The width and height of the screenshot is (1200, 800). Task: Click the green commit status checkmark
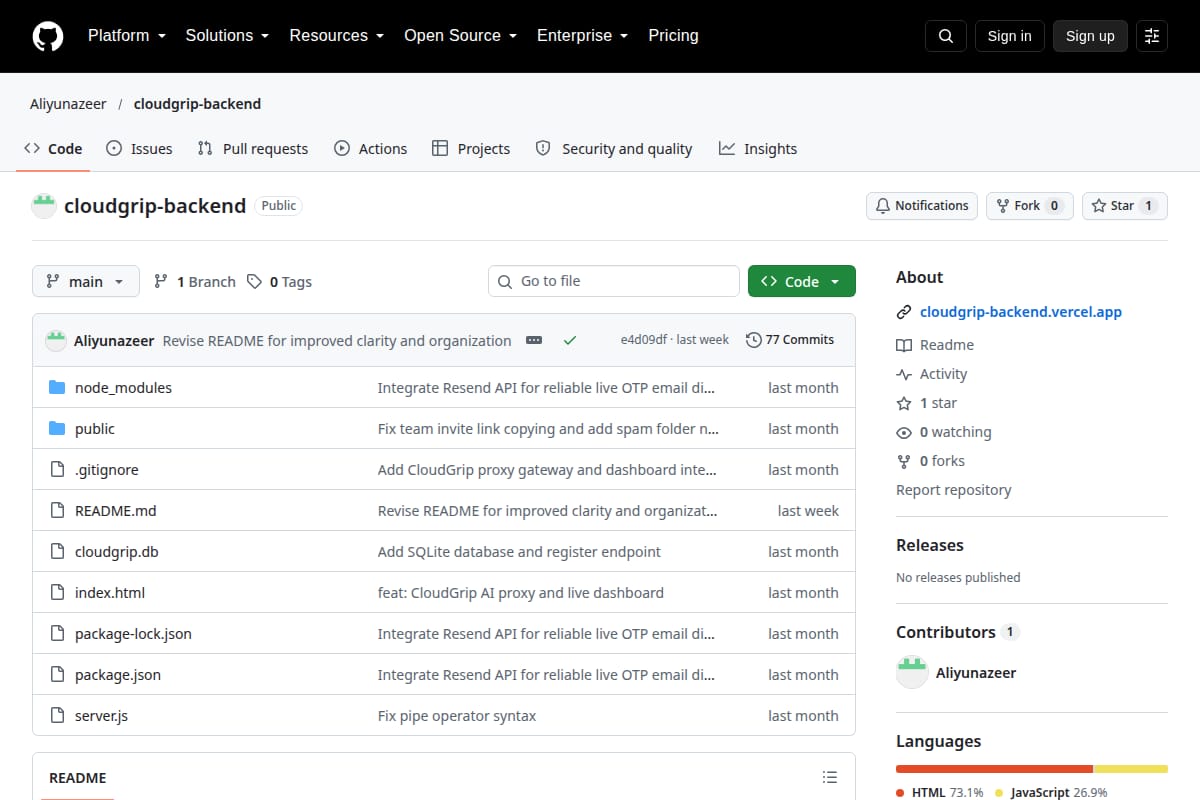click(570, 340)
